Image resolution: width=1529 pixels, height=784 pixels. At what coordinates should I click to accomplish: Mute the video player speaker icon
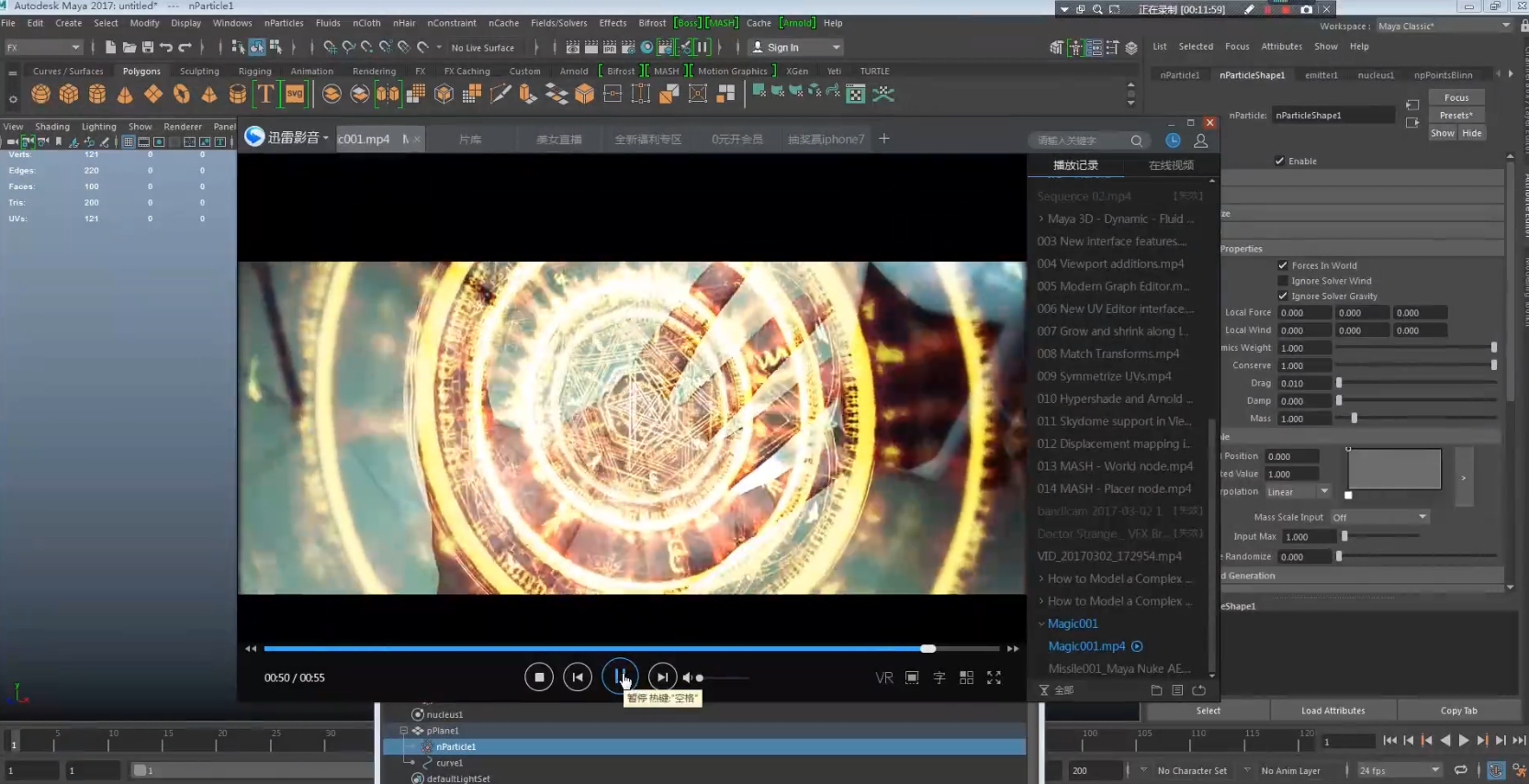[688, 678]
